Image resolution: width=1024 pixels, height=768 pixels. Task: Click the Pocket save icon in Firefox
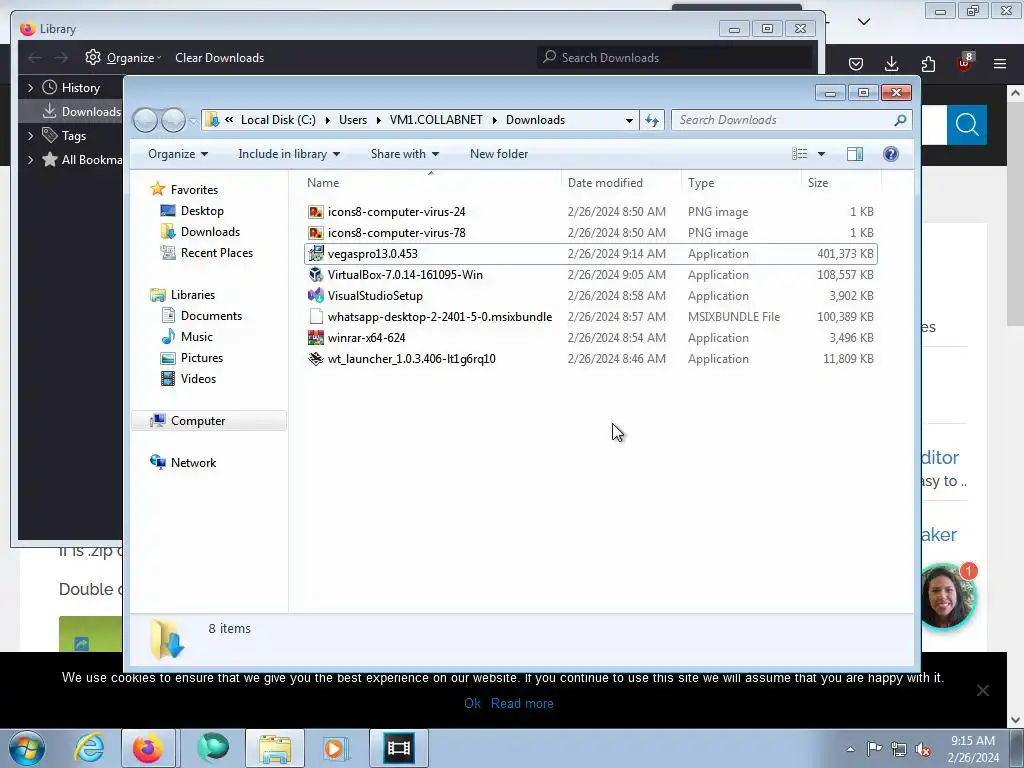(x=856, y=64)
